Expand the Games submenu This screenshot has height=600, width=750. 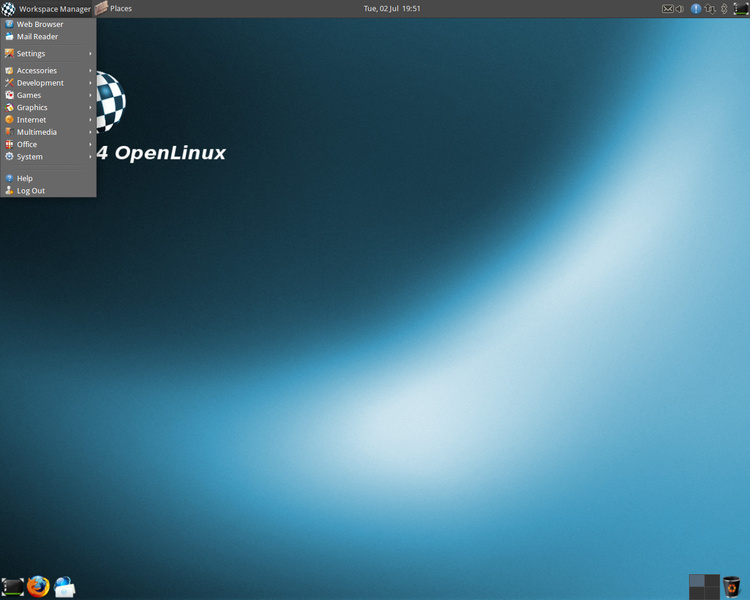pos(48,95)
